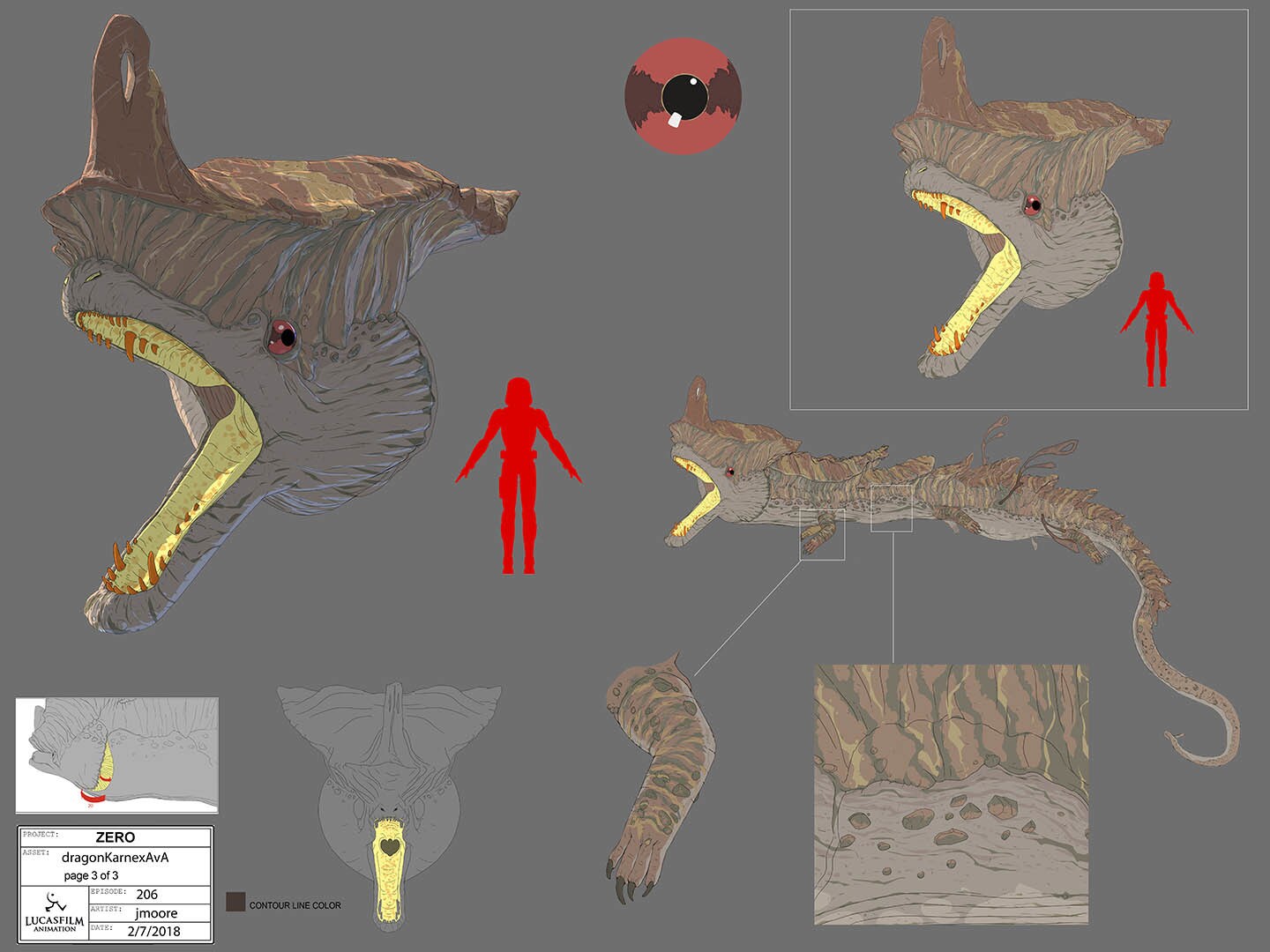Click the skin callout box on the full-body dragon

coord(891,508)
